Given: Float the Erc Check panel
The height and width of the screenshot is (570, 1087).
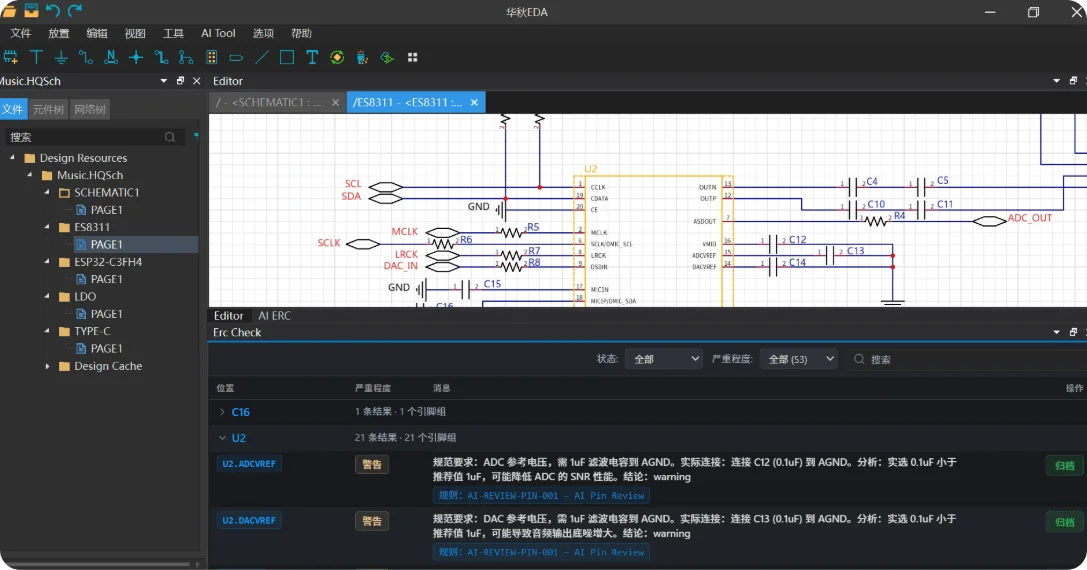Looking at the screenshot, I should click(1073, 332).
